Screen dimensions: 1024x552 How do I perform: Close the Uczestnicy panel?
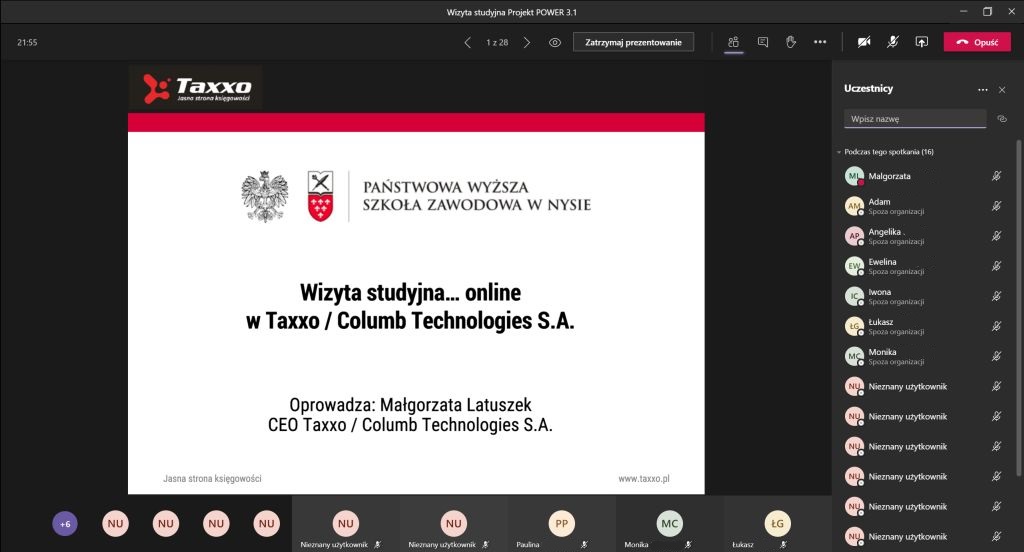click(1002, 89)
